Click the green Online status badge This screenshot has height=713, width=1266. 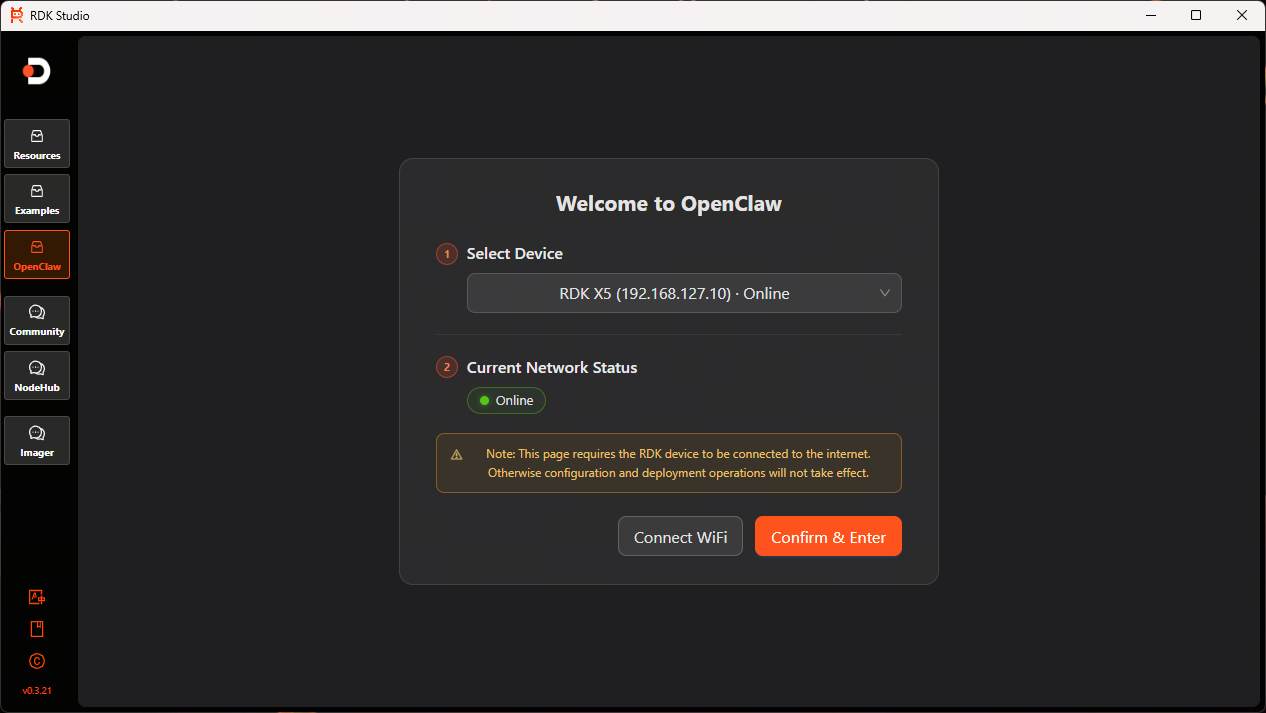click(506, 400)
